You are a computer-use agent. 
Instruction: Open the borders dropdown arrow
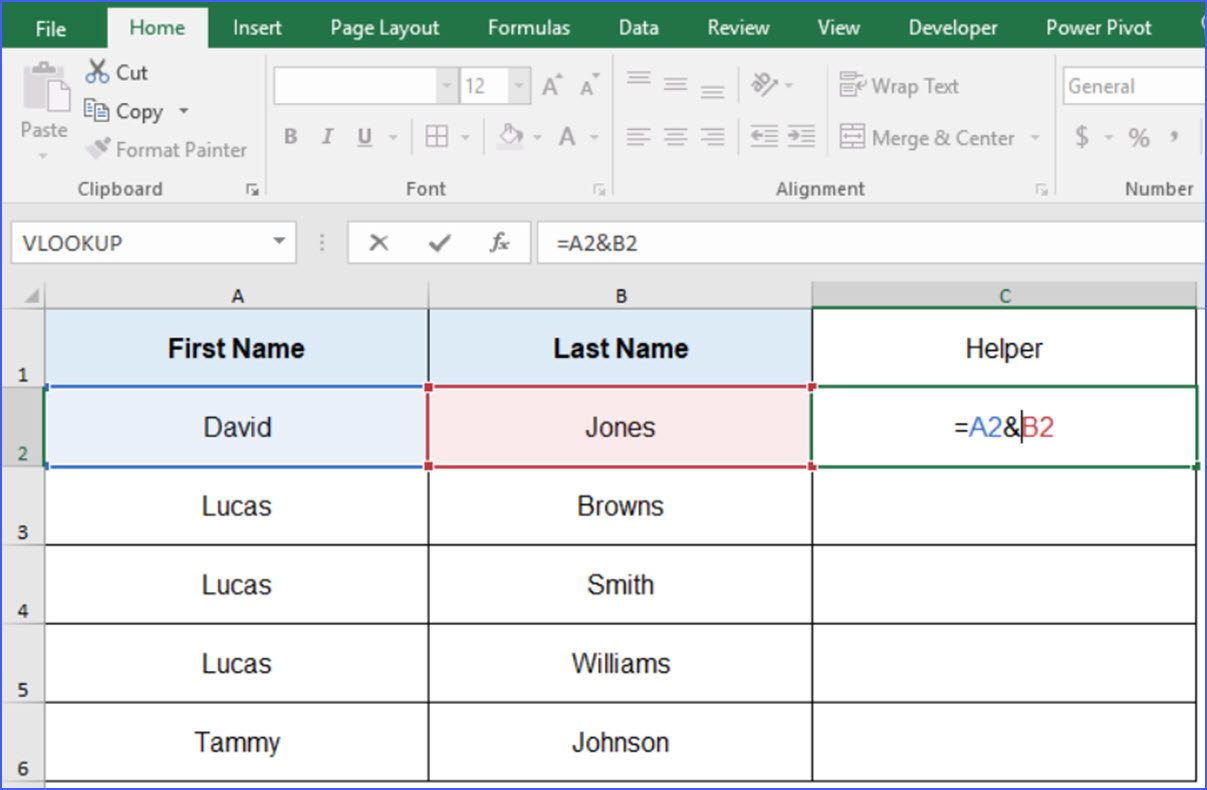tap(464, 137)
